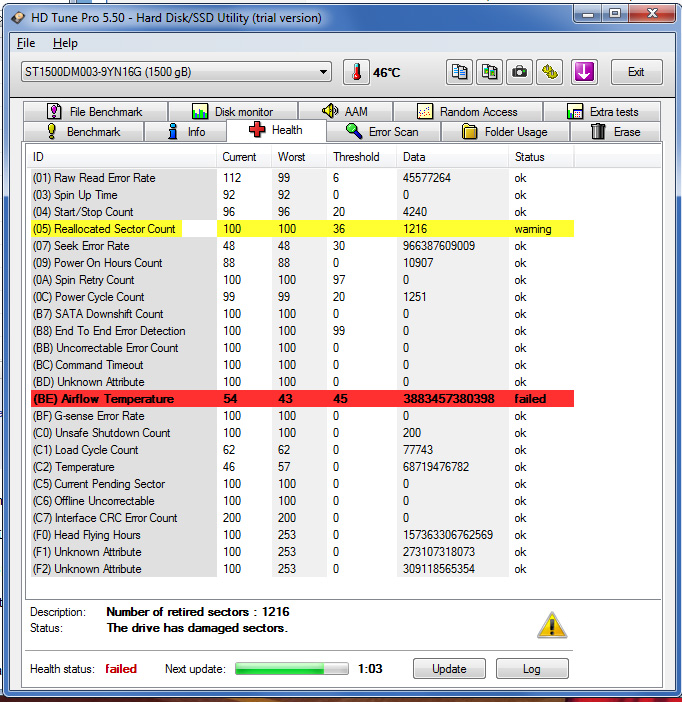The width and height of the screenshot is (682, 702).
Task: Click the Data column header
Action: [452, 157]
